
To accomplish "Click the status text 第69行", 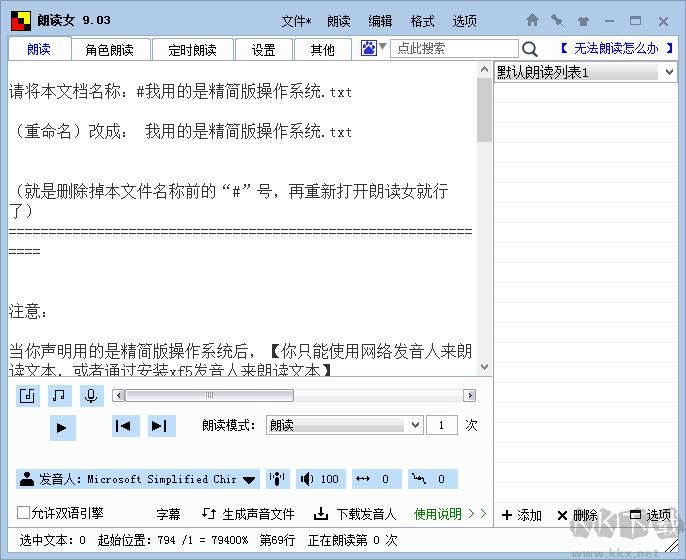I will click(x=277, y=540).
